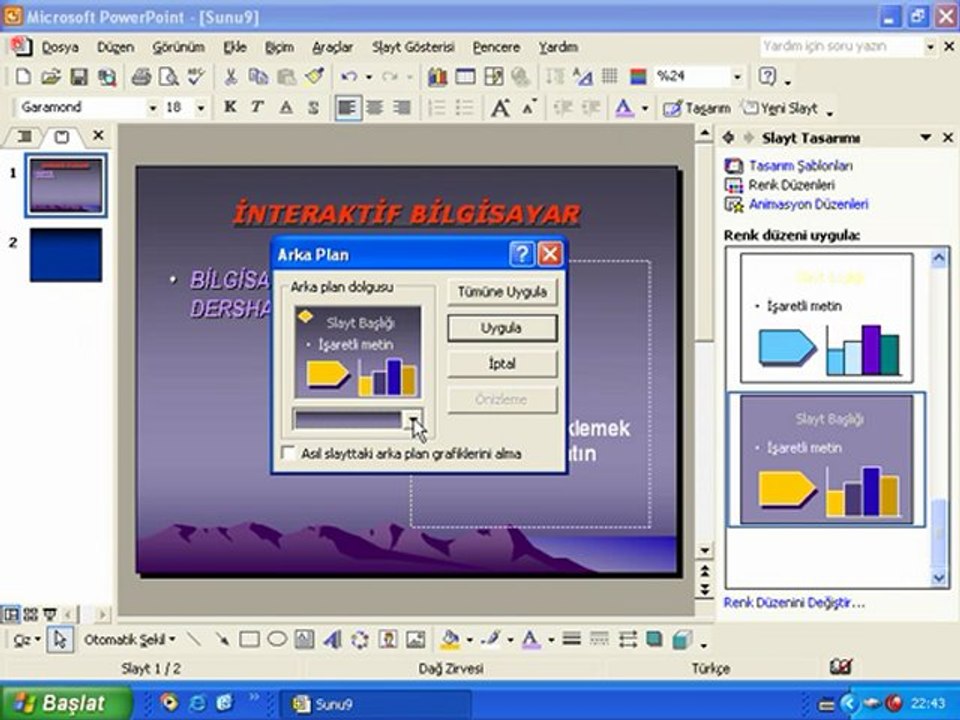Open Tasarım Şablonları link
The image size is (960, 720).
800,165
